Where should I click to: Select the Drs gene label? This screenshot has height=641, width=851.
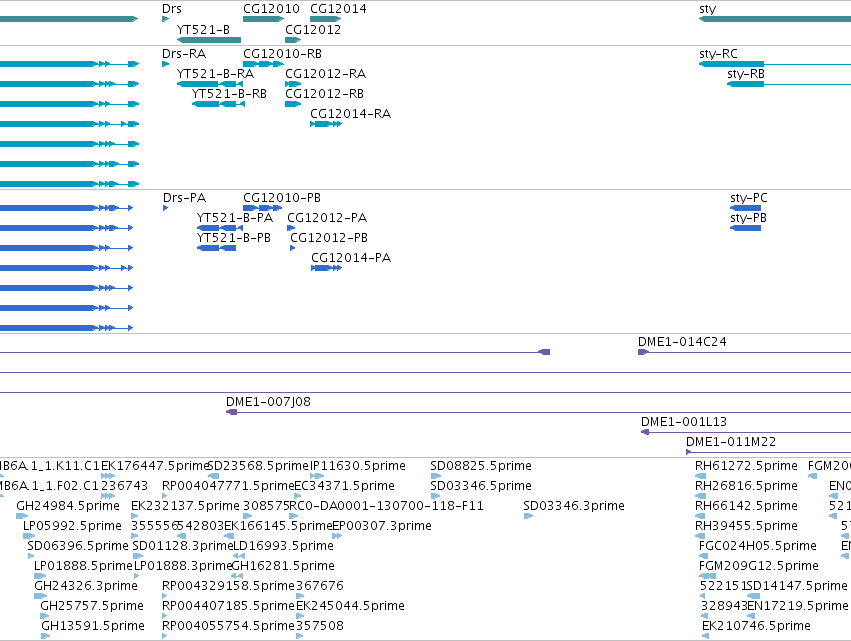pyautogui.click(x=172, y=9)
